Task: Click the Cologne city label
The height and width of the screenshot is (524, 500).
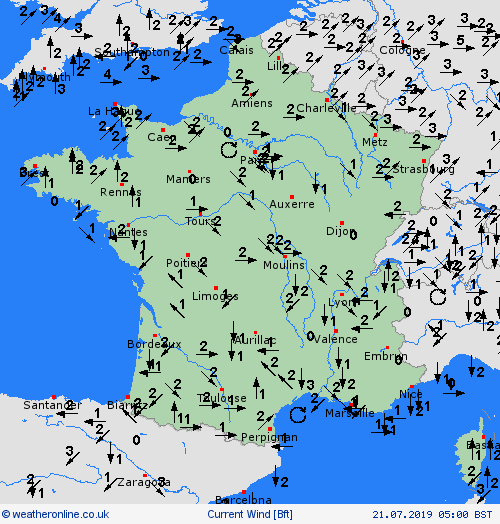Action: point(402,50)
